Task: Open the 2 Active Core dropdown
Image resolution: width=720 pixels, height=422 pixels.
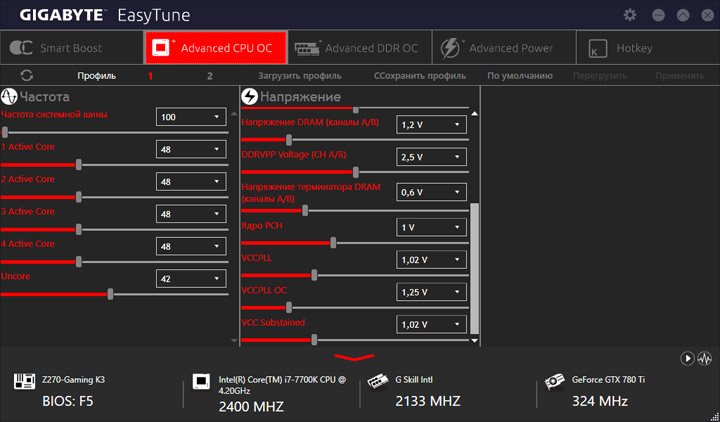Action: (191, 182)
